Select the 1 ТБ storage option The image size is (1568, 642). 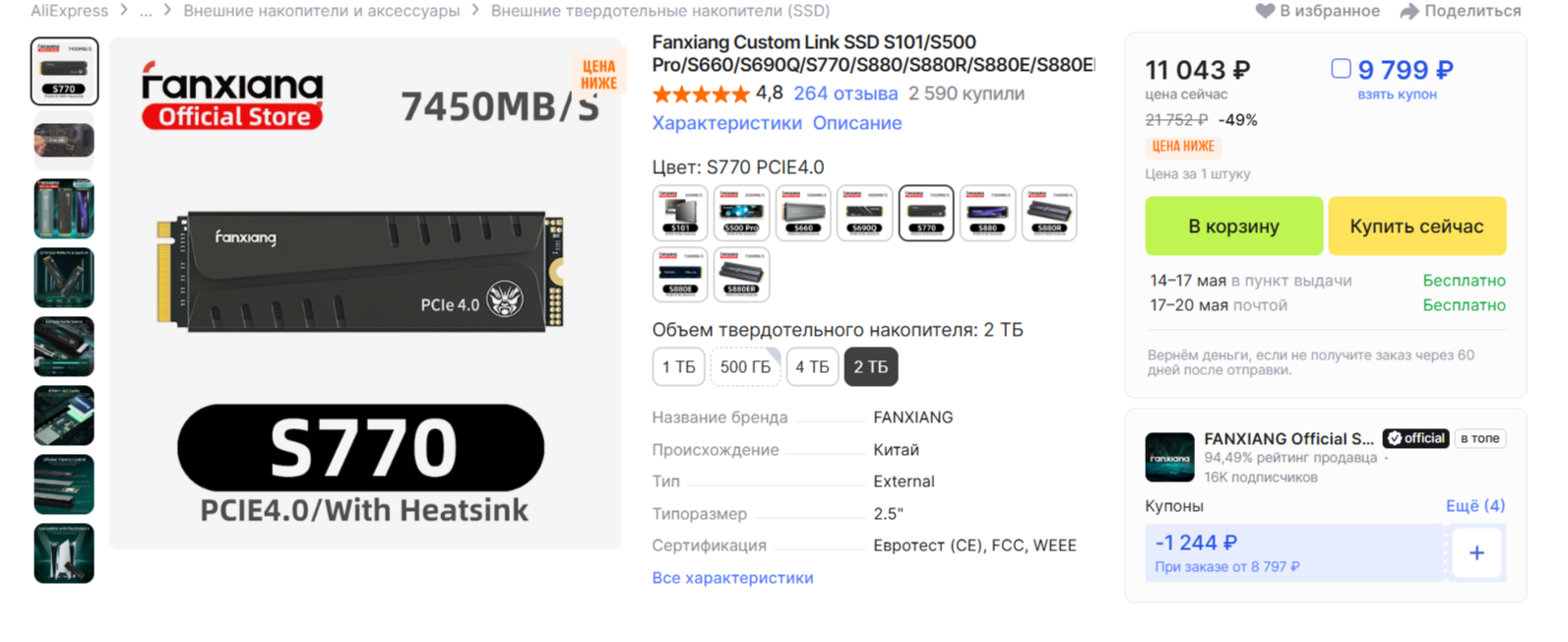(x=678, y=367)
